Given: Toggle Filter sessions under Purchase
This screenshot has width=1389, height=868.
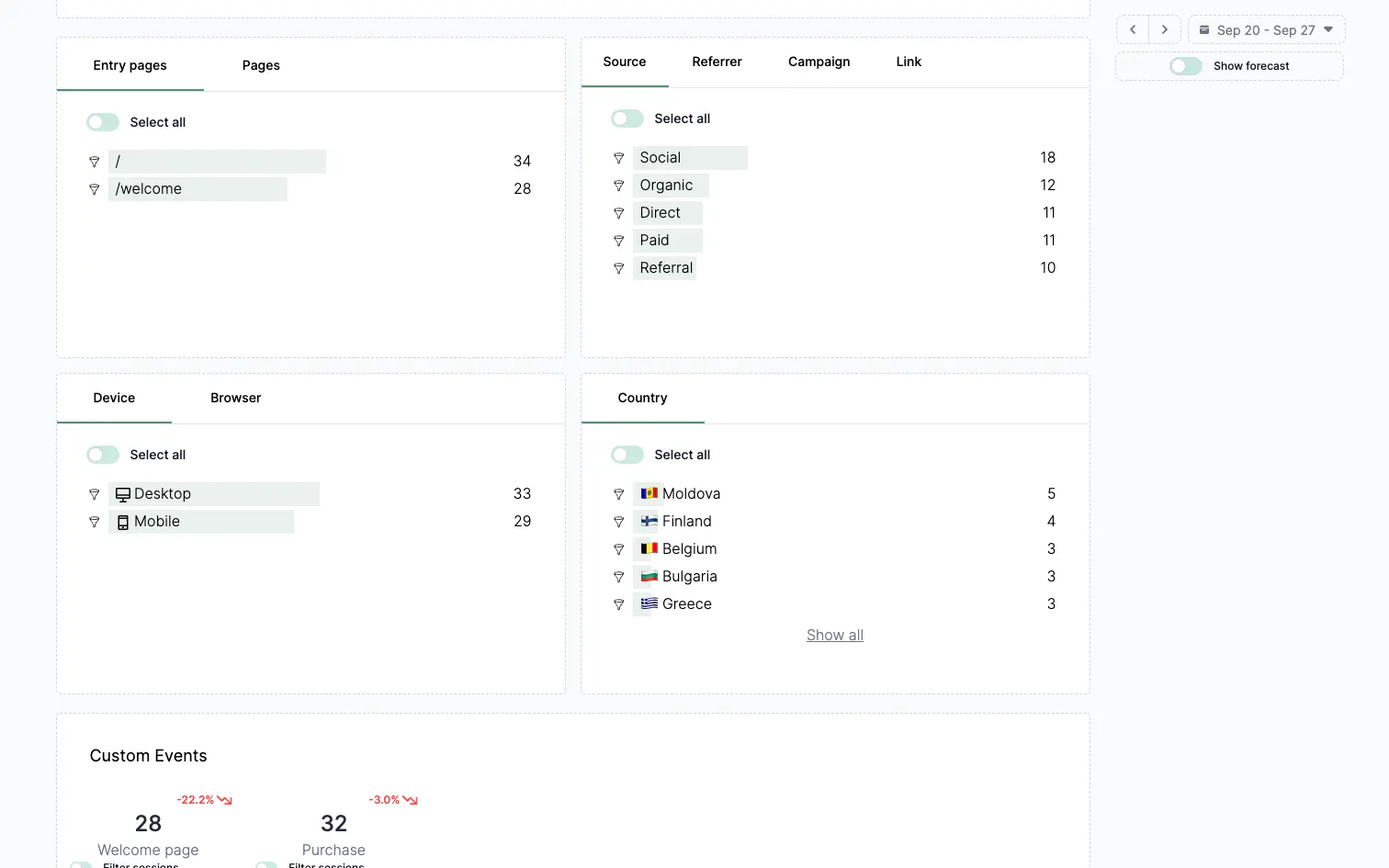Looking at the screenshot, I should (x=267, y=864).
